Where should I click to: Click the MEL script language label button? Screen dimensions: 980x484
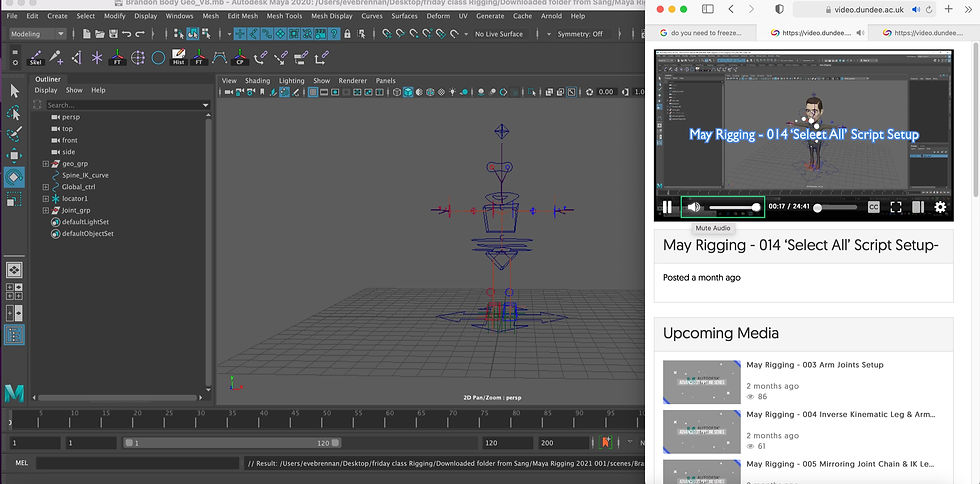point(21,463)
